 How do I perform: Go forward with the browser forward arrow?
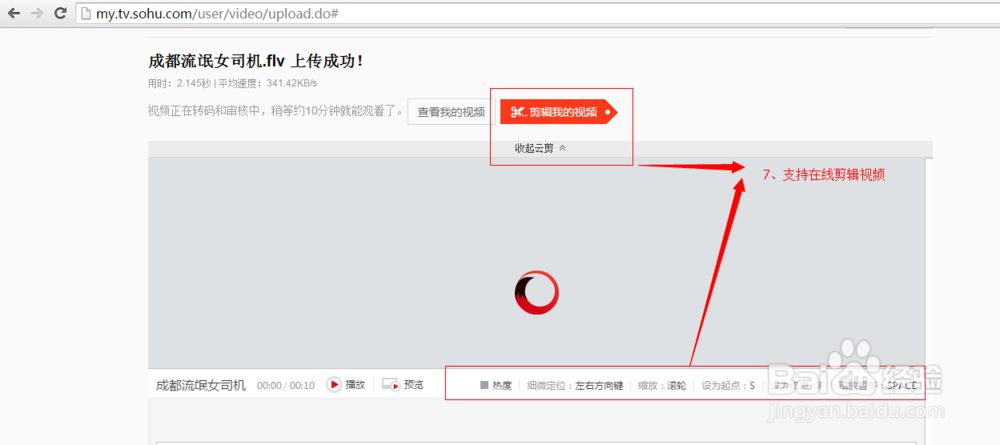[38, 13]
